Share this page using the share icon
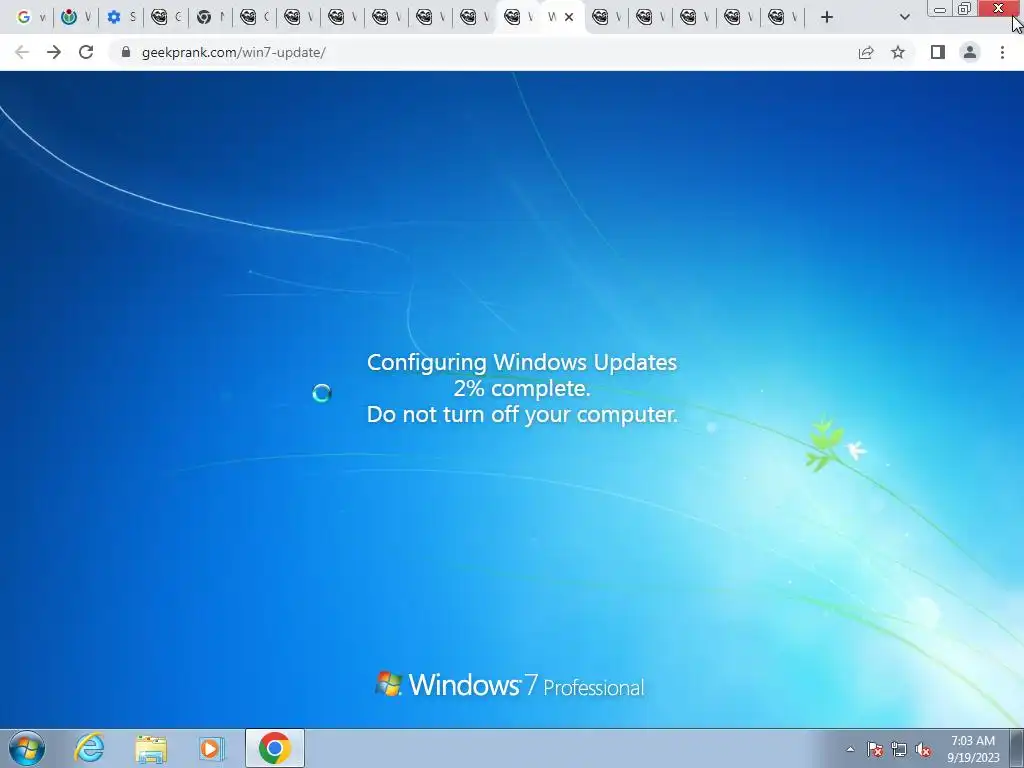 (x=866, y=52)
